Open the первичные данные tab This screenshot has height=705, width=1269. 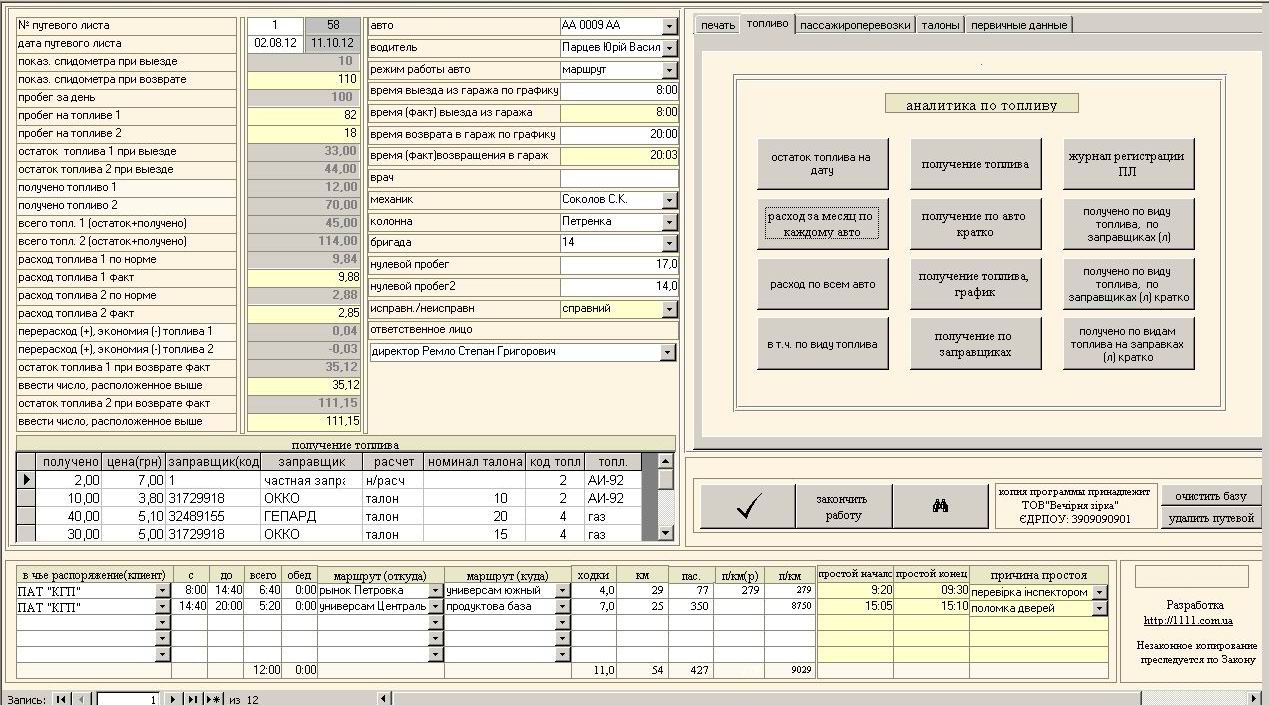(1019, 25)
